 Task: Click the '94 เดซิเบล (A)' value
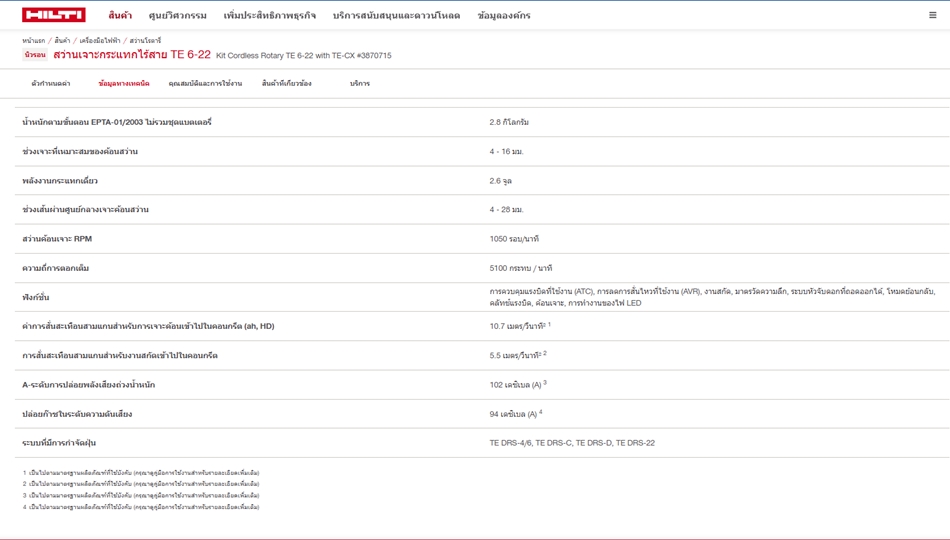pos(516,414)
